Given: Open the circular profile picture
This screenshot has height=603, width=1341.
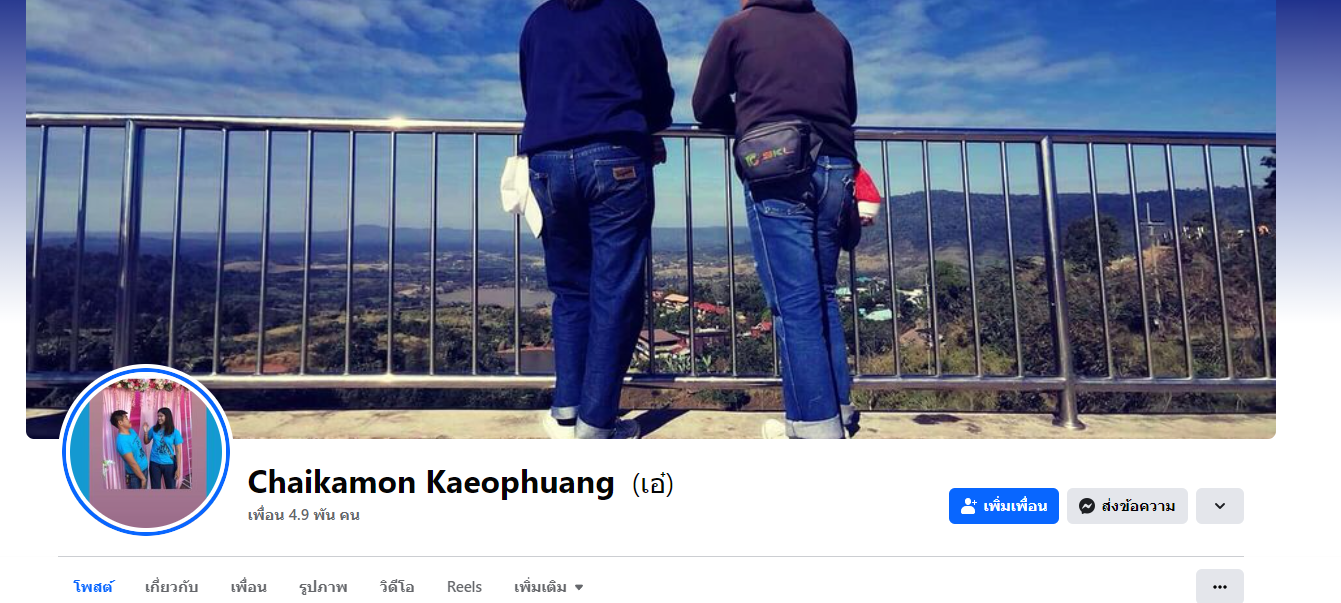Looking at the screenshot, I should (x=146, y=451).
